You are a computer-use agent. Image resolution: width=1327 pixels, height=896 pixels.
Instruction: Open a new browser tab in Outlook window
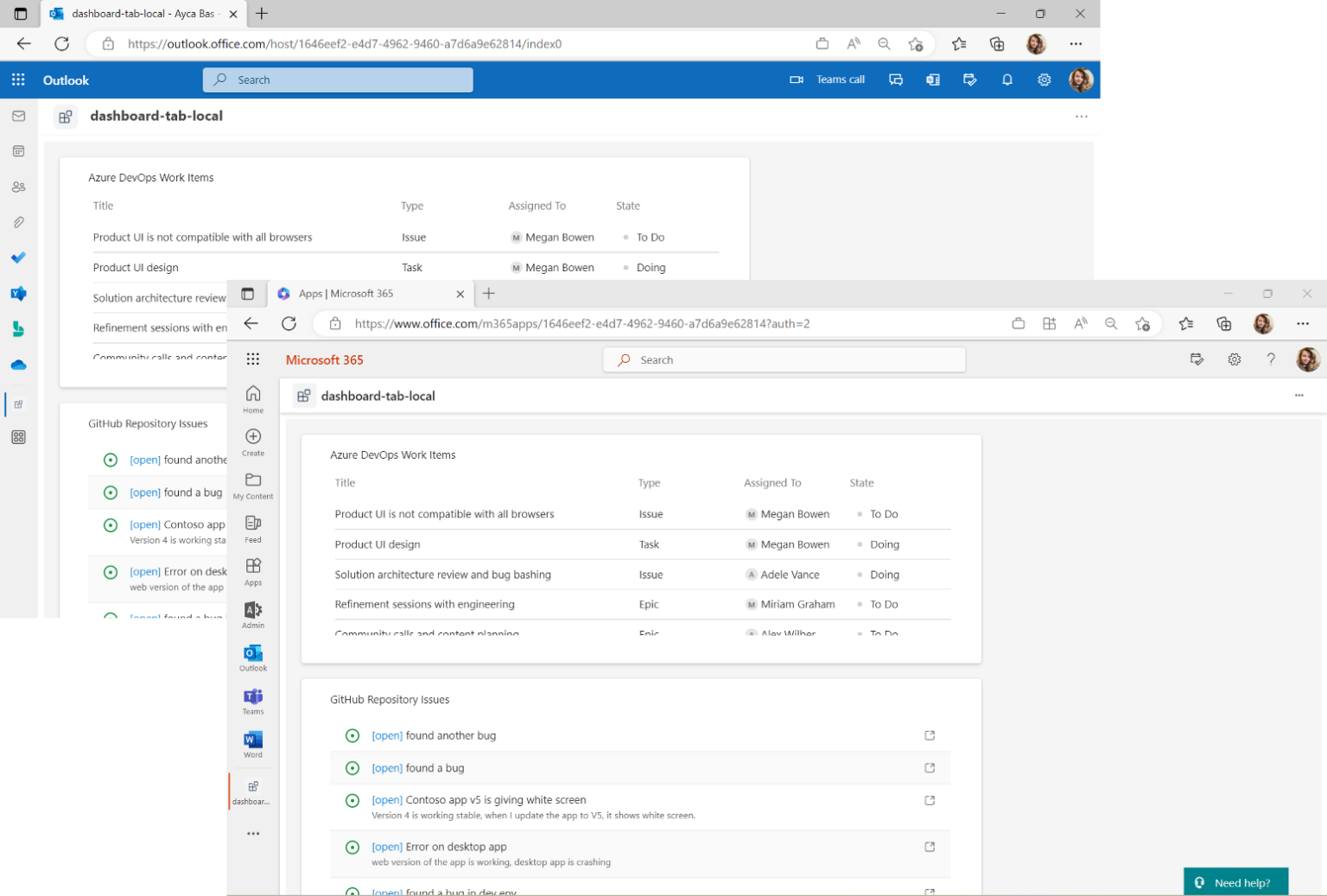point(262,14)
